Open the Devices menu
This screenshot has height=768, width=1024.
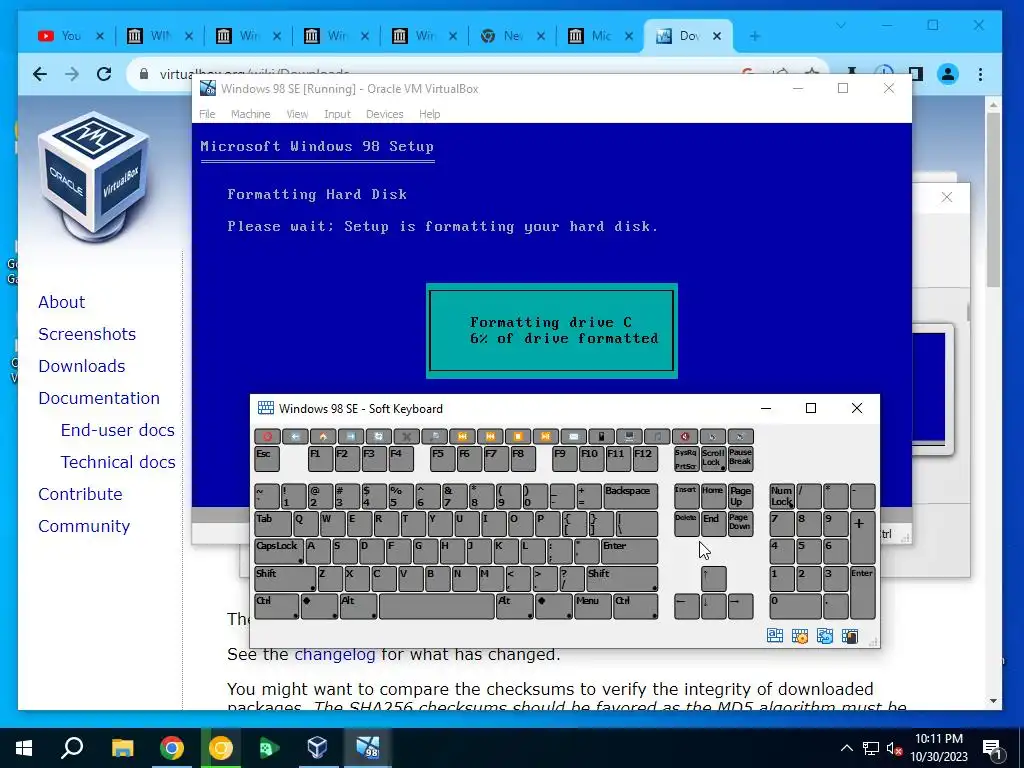(384, 114)
